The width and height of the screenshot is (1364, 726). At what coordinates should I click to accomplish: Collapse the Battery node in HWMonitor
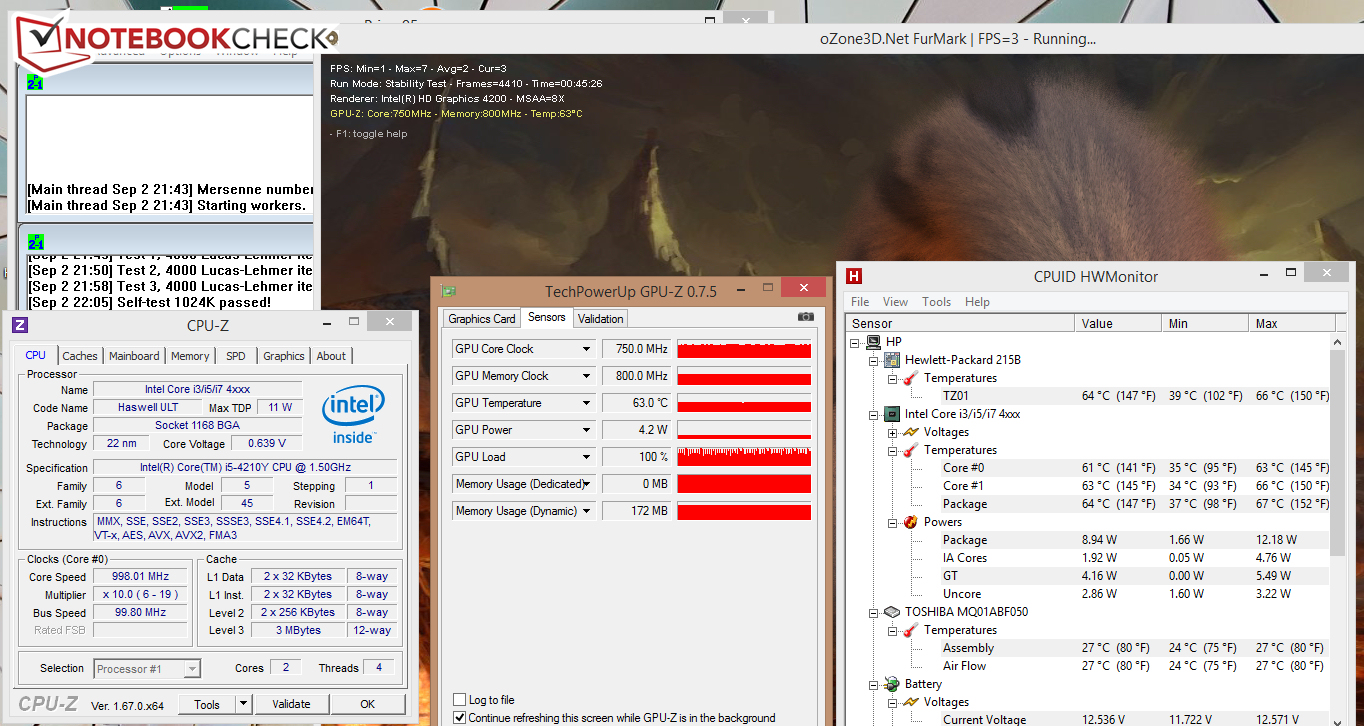tap(874, 684)
